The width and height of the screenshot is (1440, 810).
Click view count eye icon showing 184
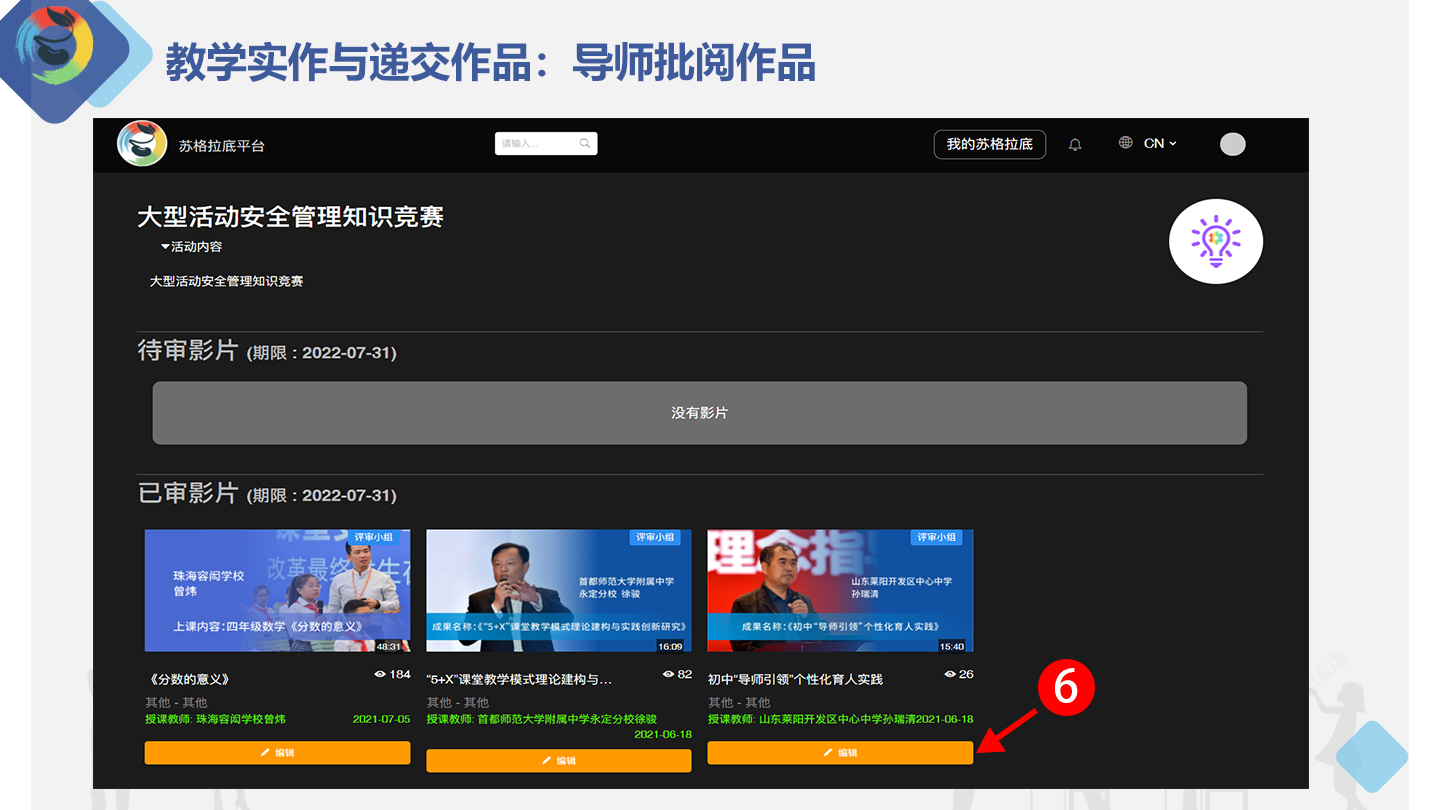(380, 674)
